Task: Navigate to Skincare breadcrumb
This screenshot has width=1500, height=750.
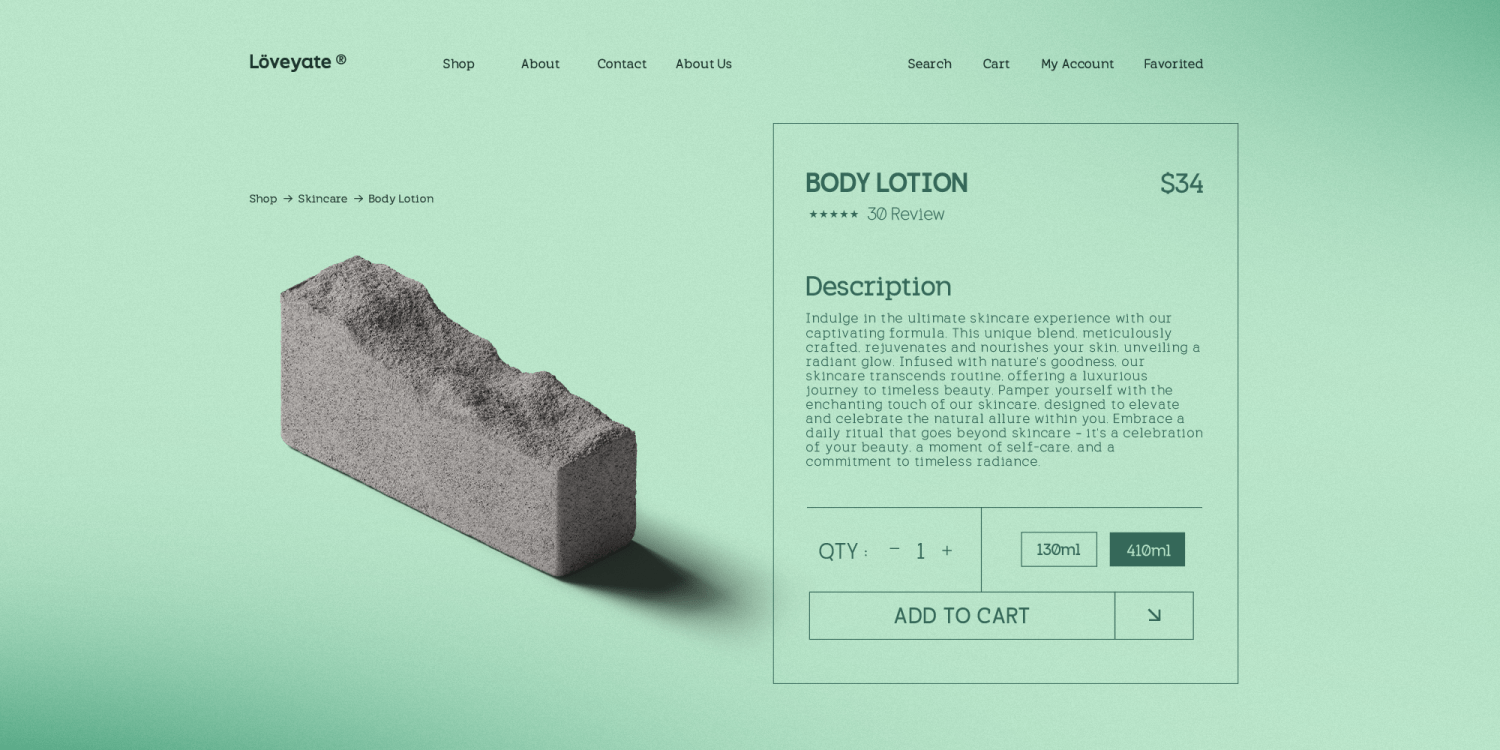Action: [x=322, y=199]
